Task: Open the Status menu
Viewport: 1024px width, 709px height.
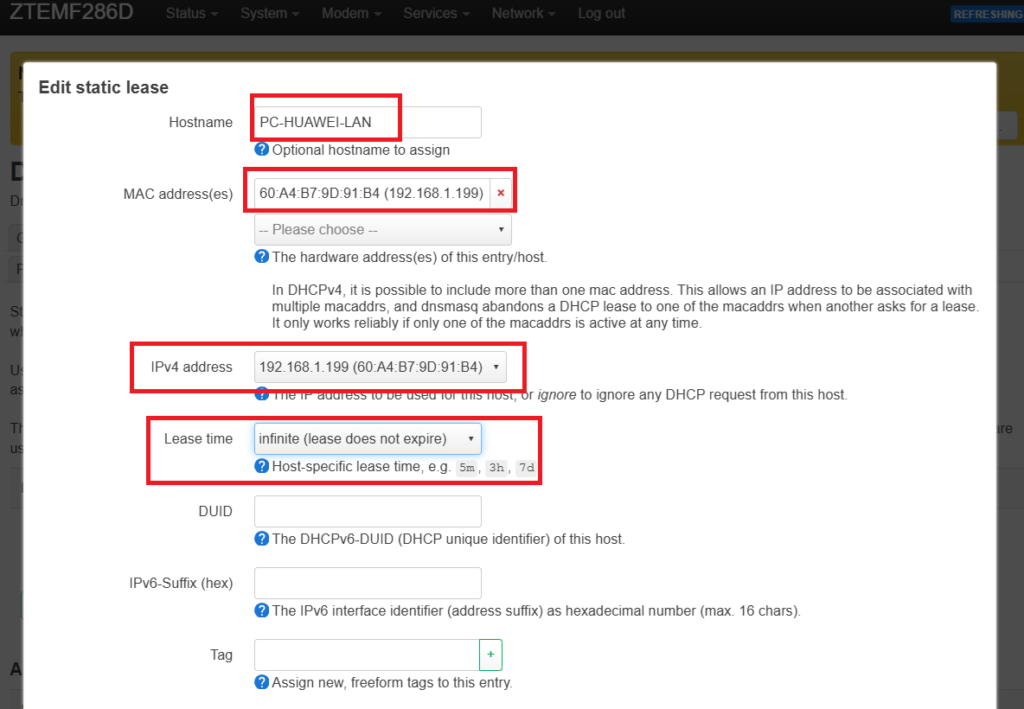Action: [192, 13]
